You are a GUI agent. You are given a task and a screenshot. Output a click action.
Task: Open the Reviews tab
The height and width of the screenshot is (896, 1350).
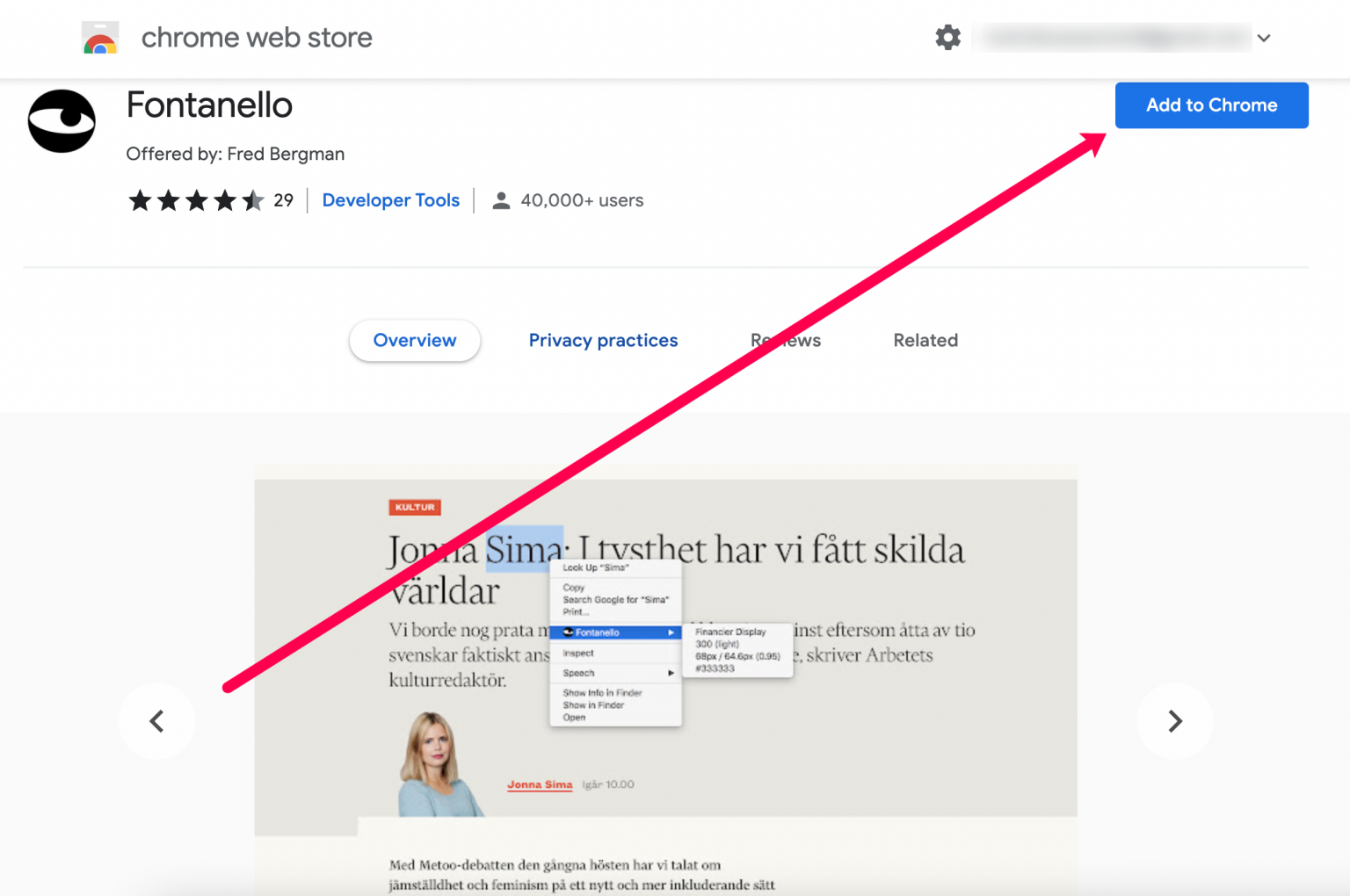coord(785,340)
